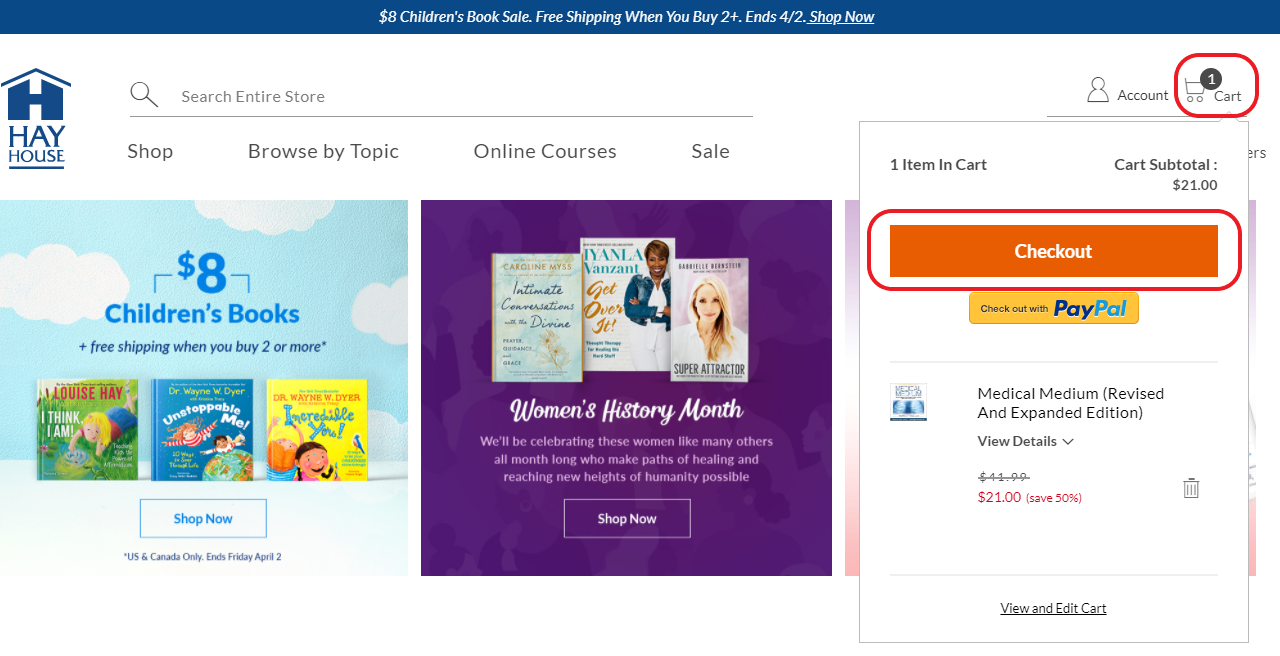The image size is (1280, 656).
Task: Click the cart item count badge
Action: (x=1211, y=79)
